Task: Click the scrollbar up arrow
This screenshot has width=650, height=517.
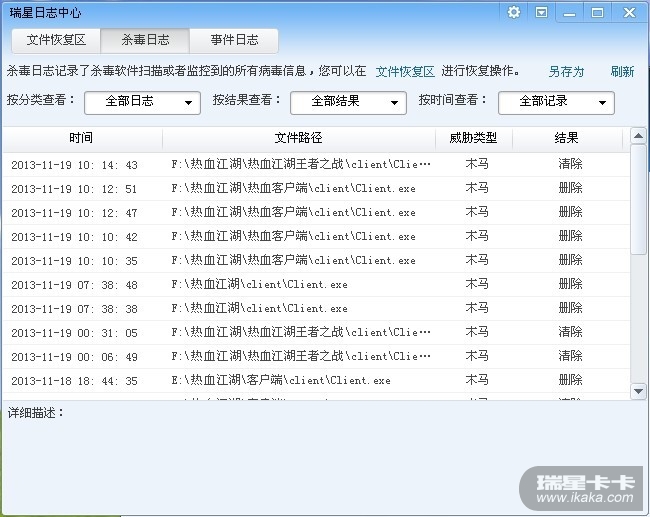Action: [x=638, y=136]
